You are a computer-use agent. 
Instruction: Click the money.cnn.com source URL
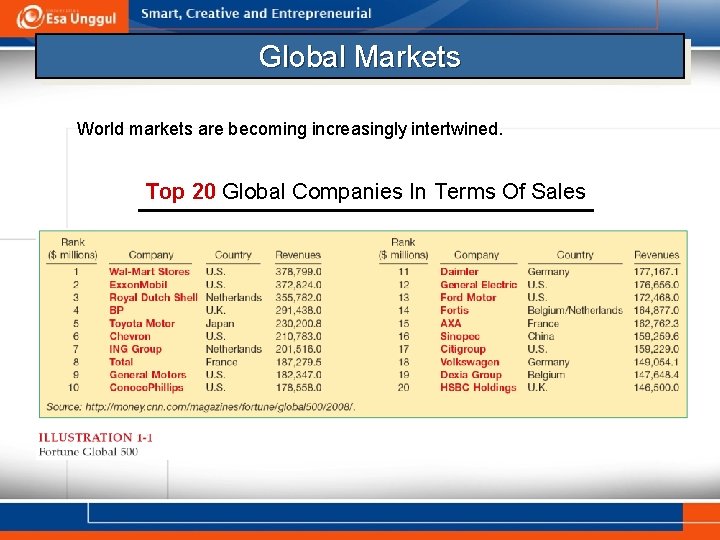(220, 407)
